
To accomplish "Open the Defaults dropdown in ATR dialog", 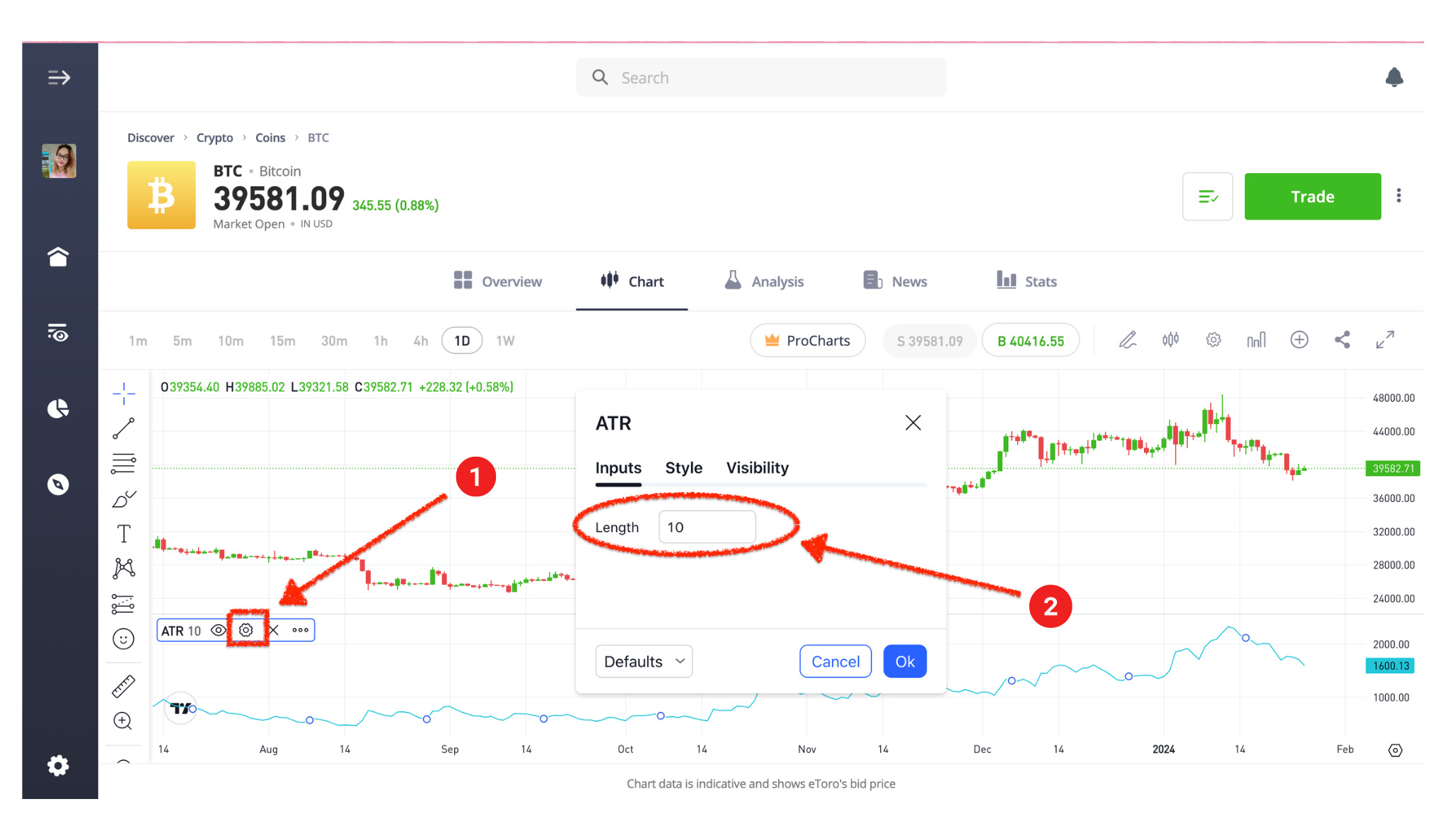I will (x=643, y=661).
